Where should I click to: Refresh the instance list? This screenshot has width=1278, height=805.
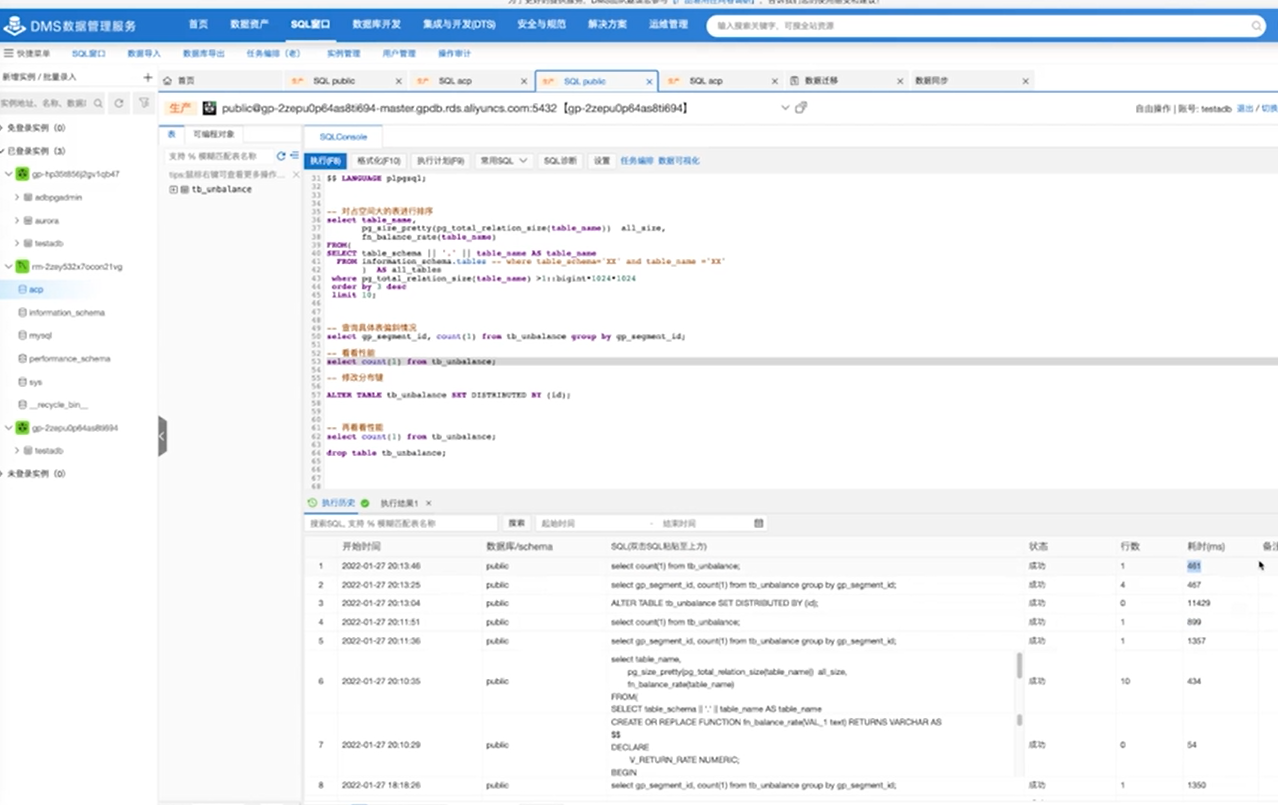point(119,103)
